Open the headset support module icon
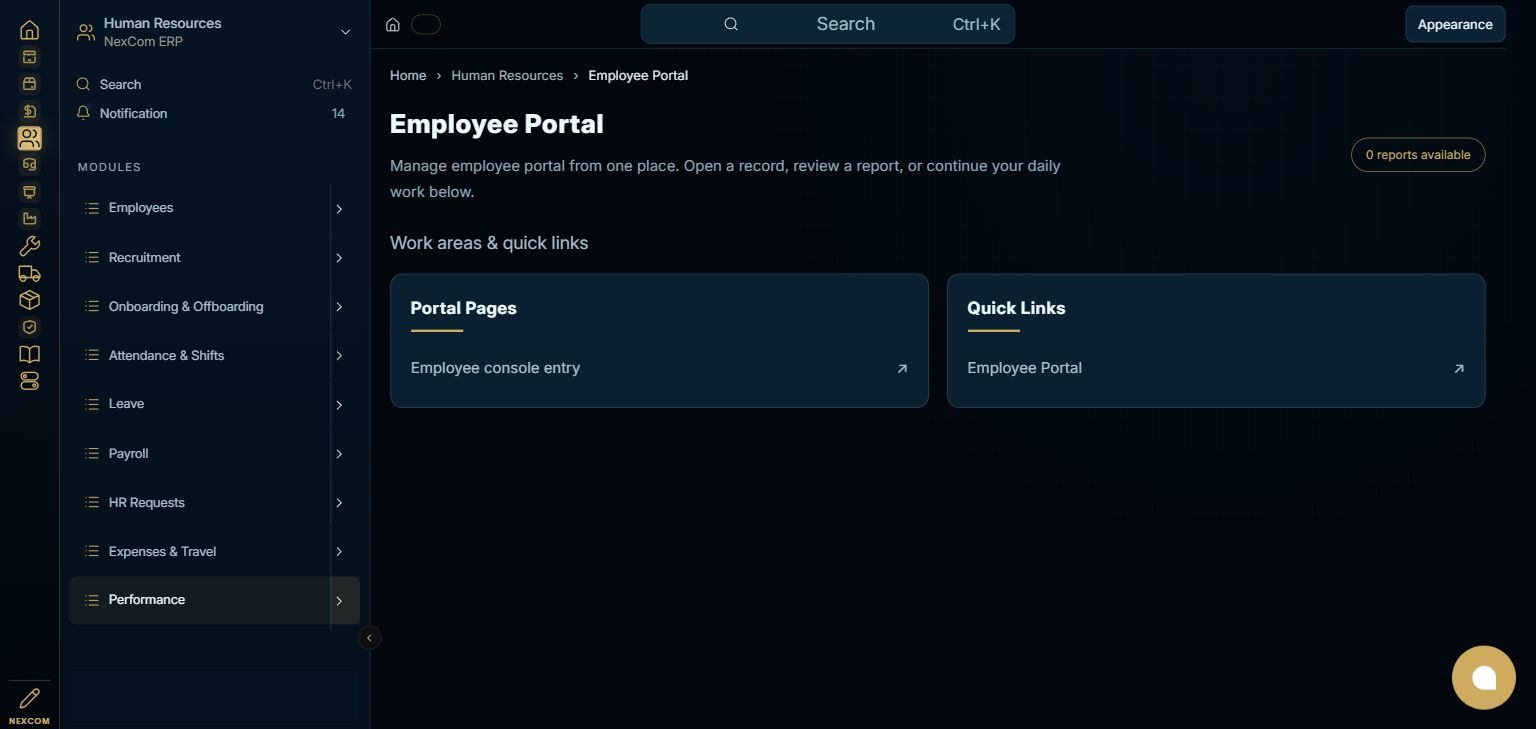Image resolution: width=1536 pixels, height=729 pixels. (29, 165)
